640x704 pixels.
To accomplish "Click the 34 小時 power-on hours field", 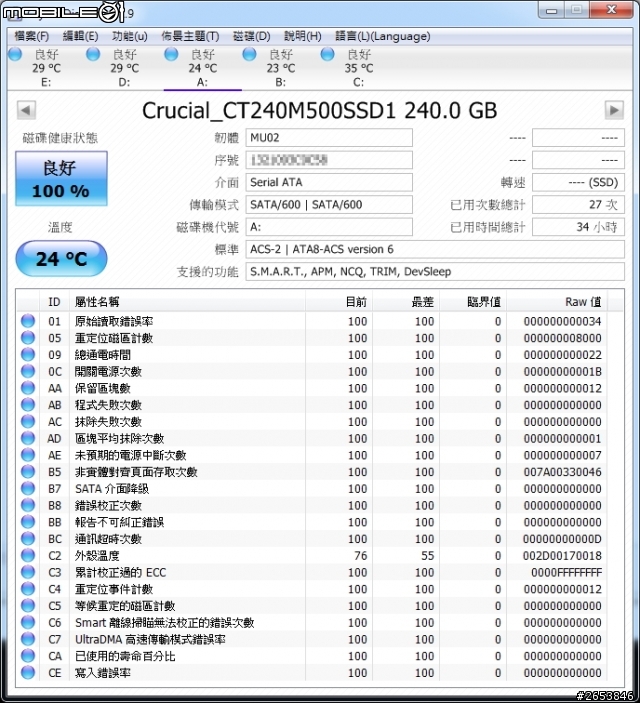I will (x=578, y=227).
